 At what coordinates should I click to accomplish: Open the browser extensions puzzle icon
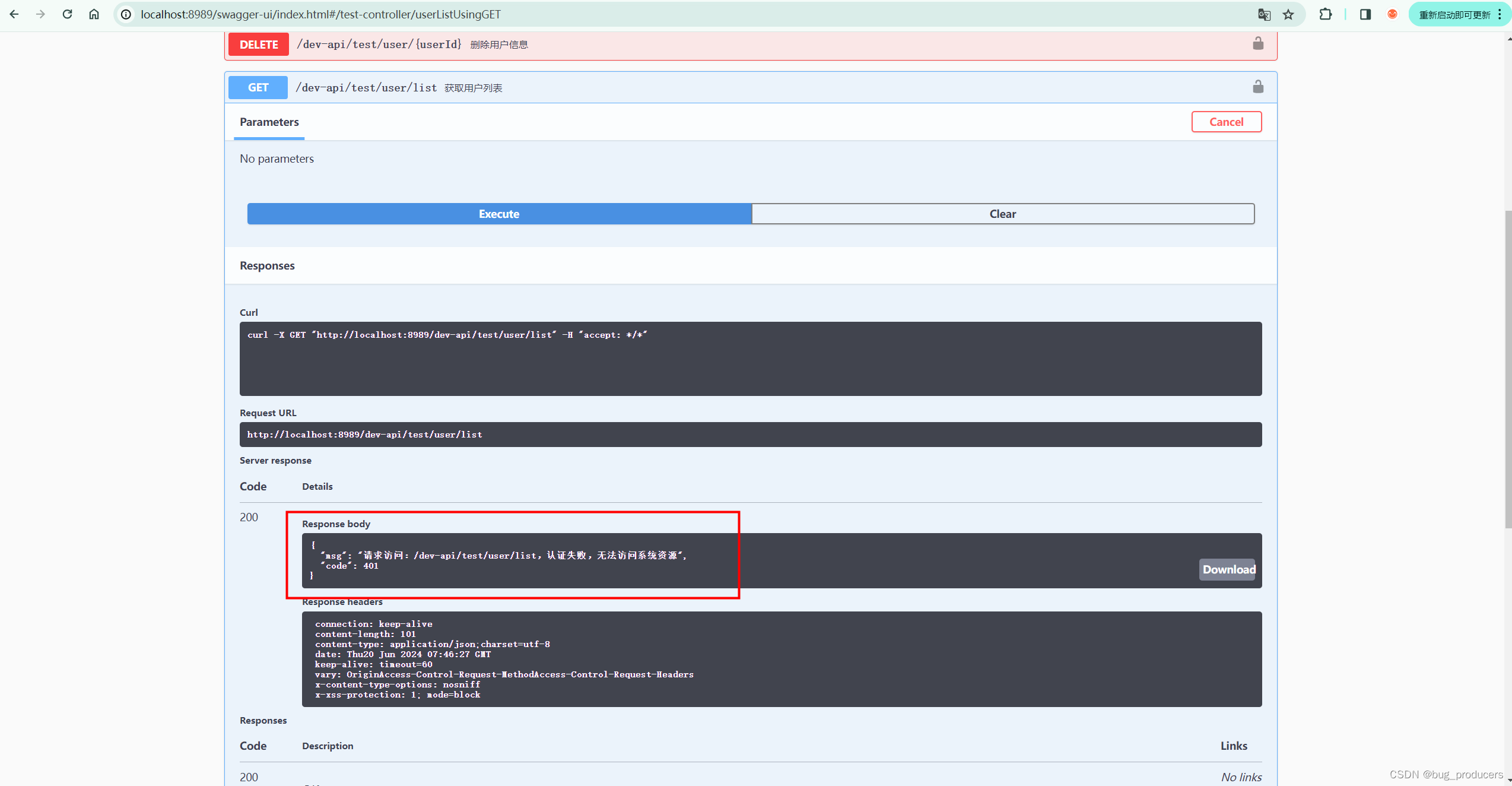1325,14
